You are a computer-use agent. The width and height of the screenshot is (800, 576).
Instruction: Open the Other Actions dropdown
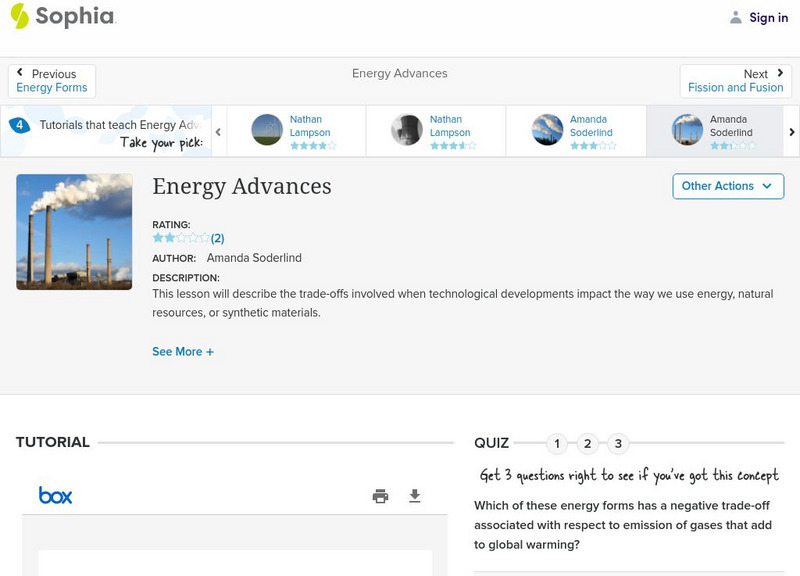[727, 186]
